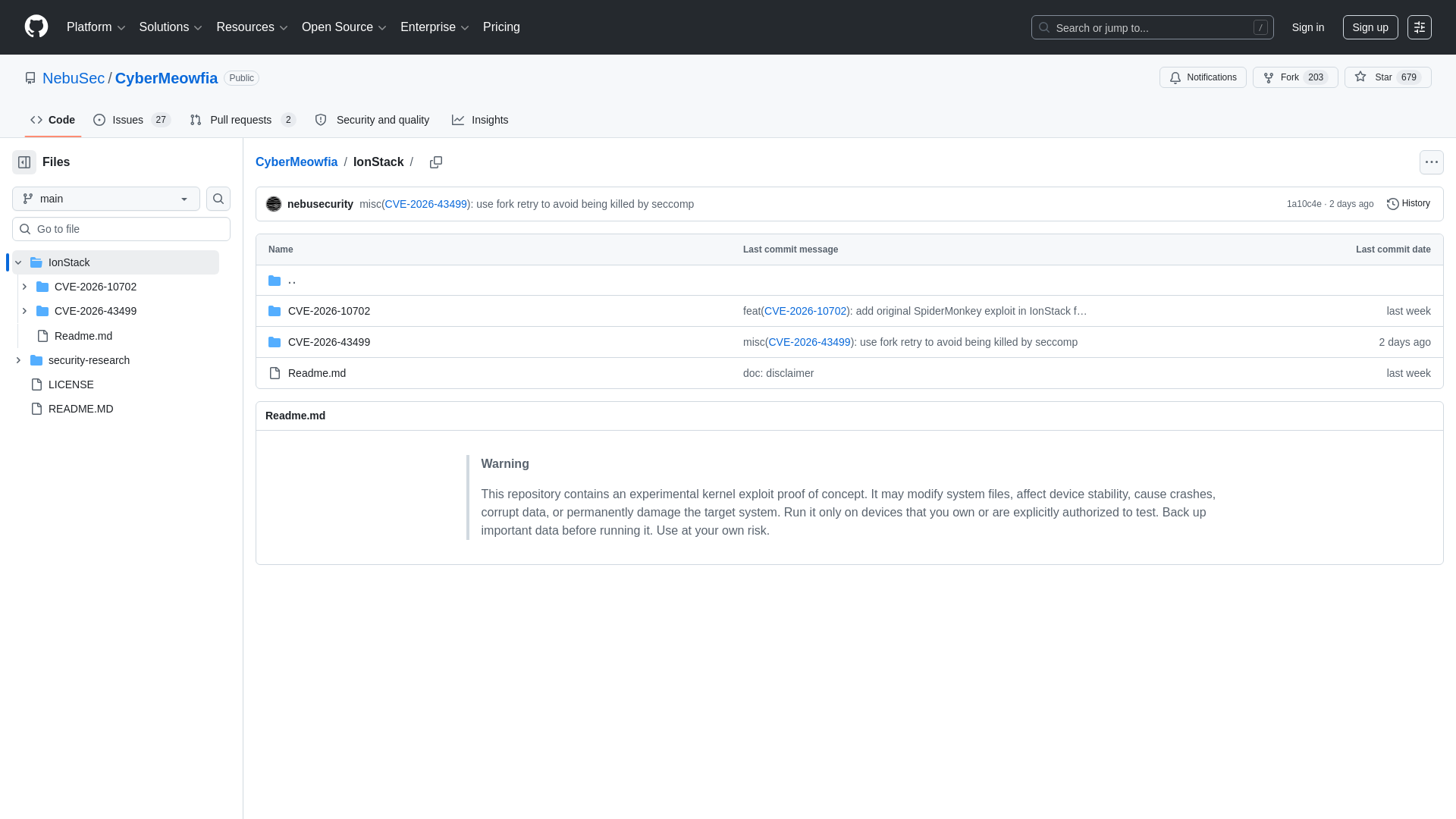Open CVE-2026-43499 folder name in table
Image resolution: width=1456 pixels, height=819 pixels.
(329, 342)
